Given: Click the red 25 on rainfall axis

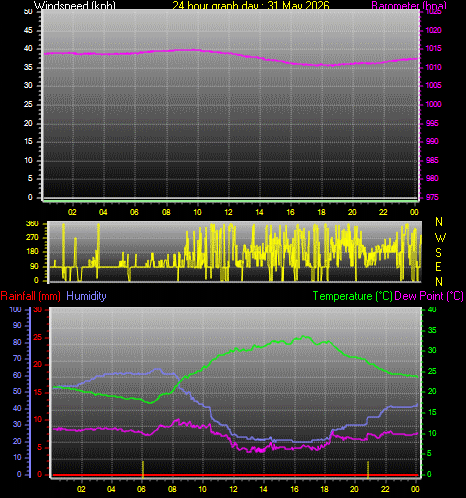Looking at the screenshot, I should pyautogui.click(x=38, y=338).
